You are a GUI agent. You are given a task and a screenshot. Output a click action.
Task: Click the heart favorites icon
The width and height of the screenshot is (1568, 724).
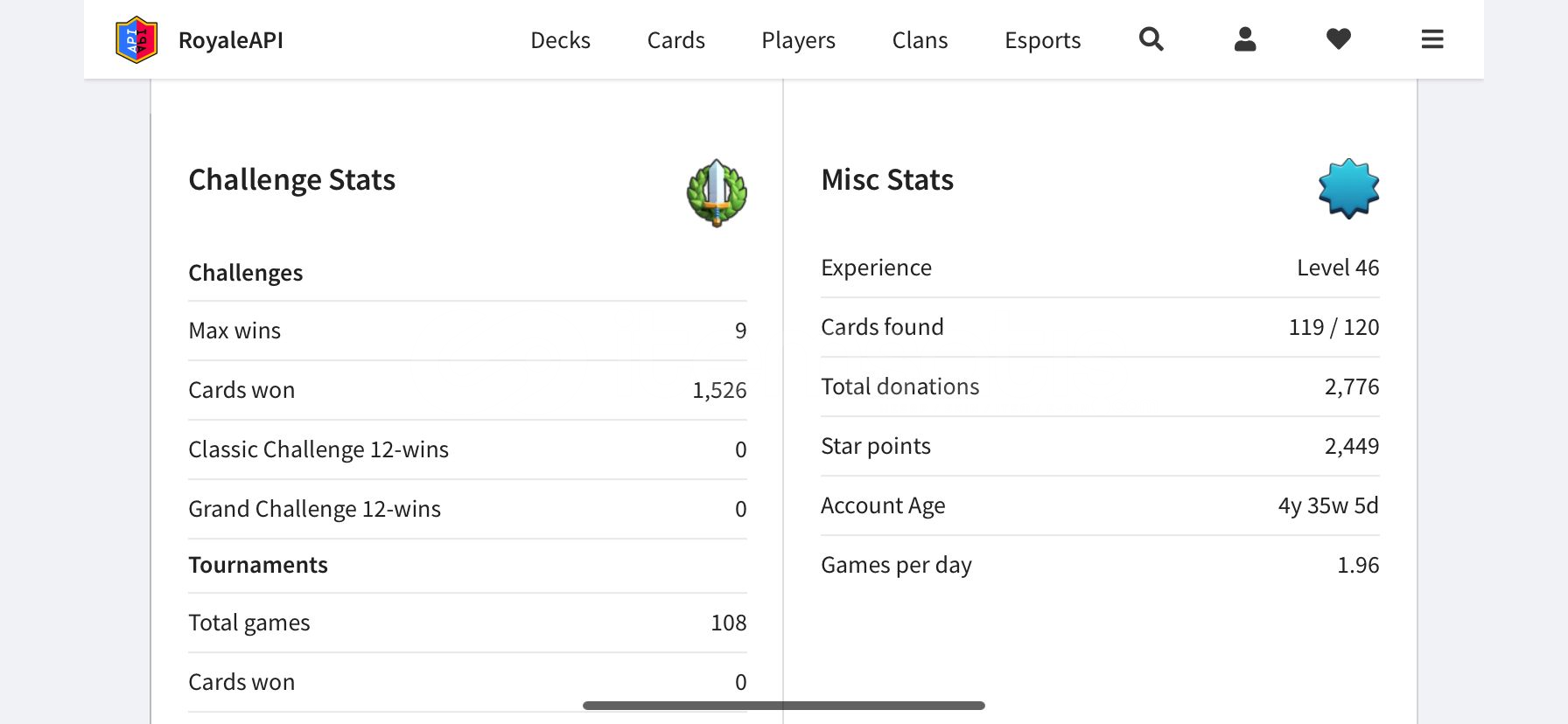[1339, 39]
